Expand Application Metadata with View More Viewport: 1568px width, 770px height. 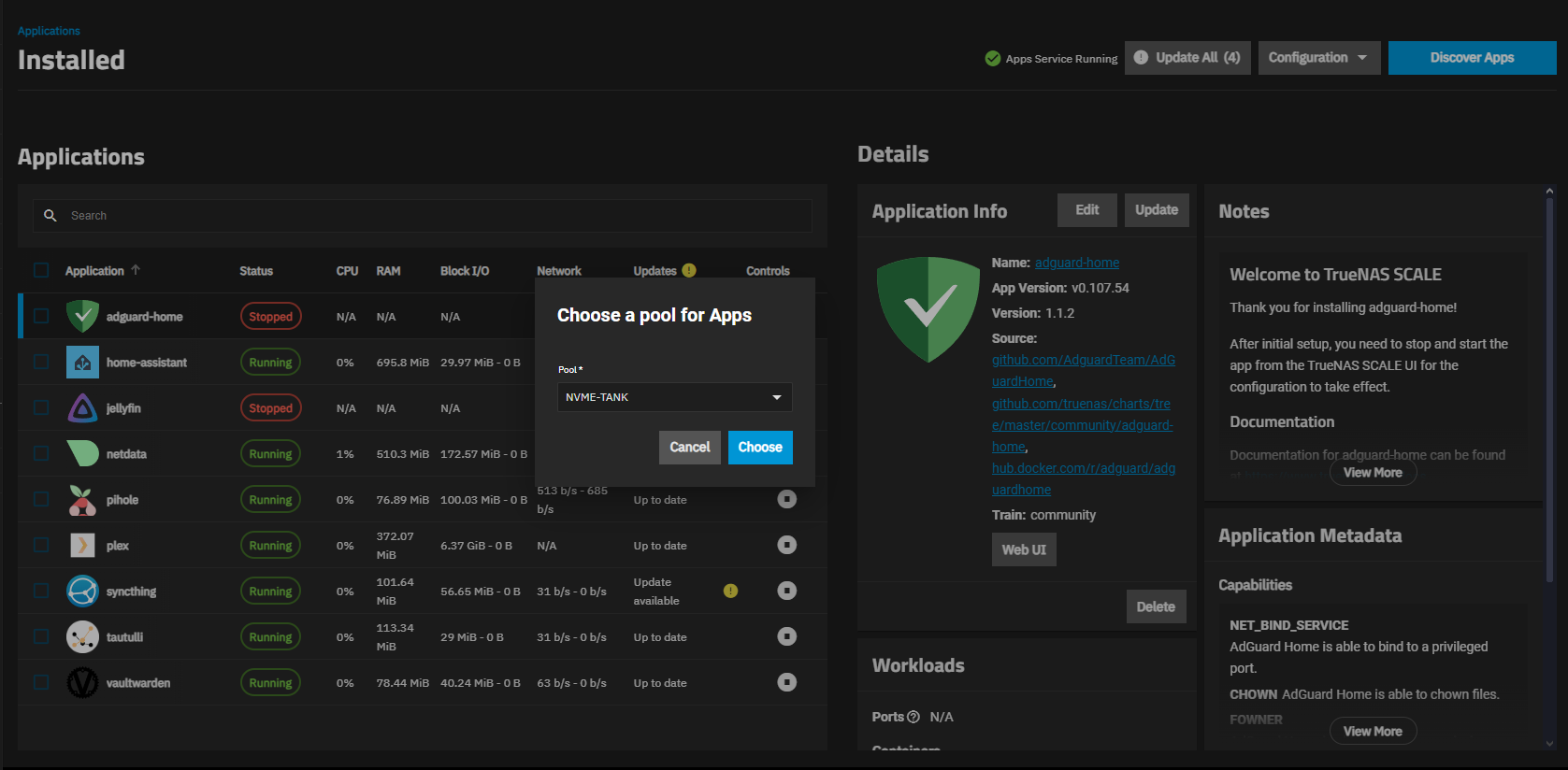[1373, 731]
